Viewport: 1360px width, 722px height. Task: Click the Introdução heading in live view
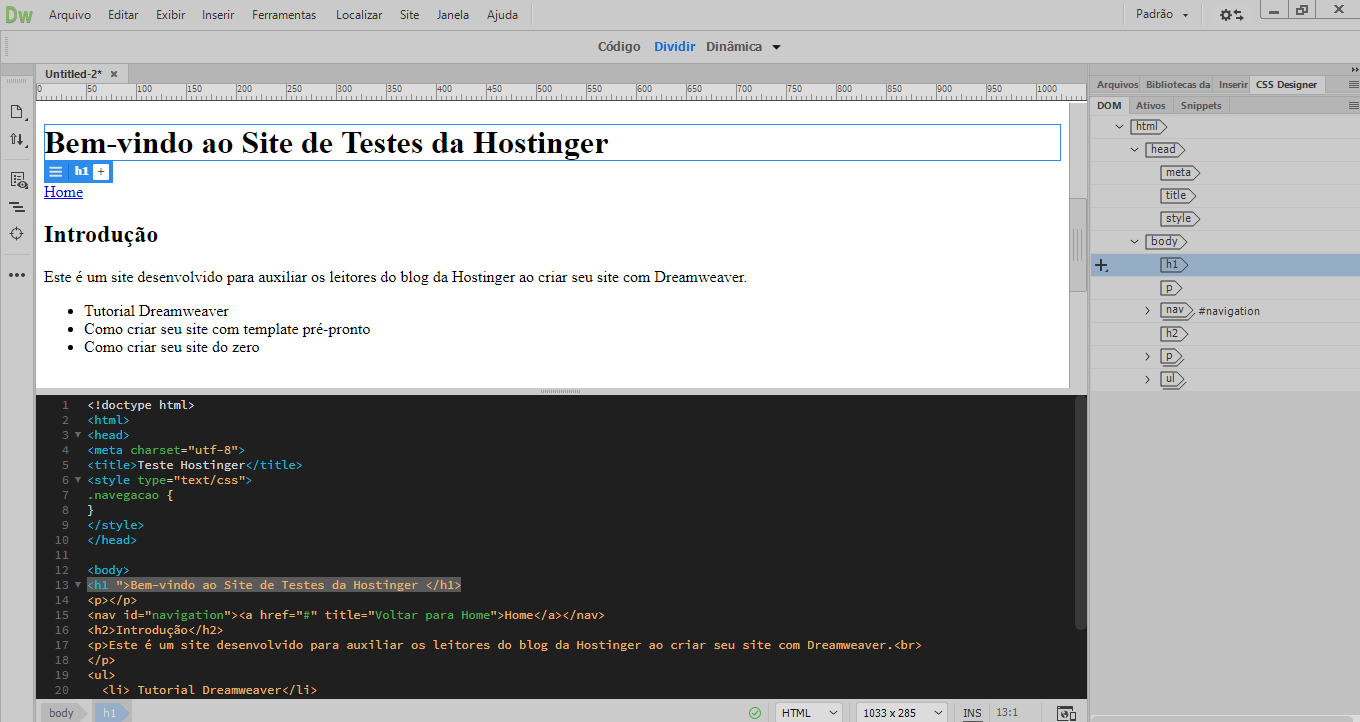pos(101,235)
